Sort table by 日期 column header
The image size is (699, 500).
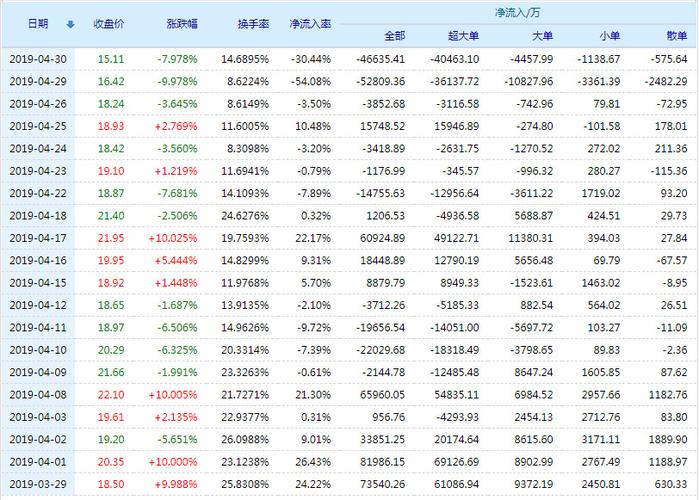38,24
